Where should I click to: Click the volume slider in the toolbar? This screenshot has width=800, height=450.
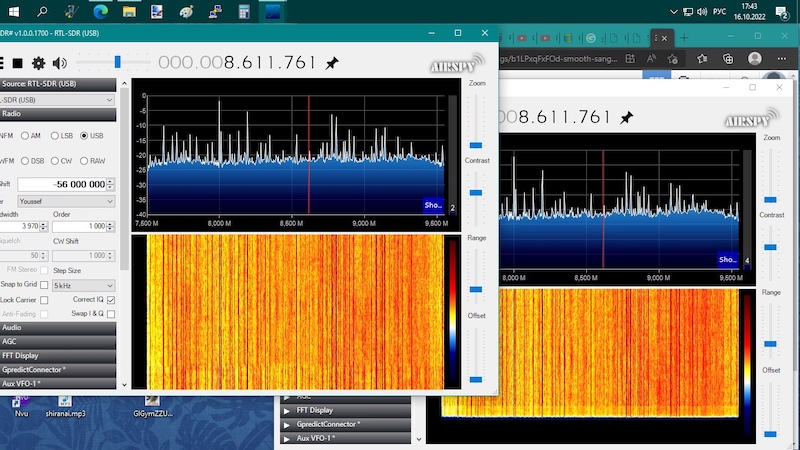117,63
